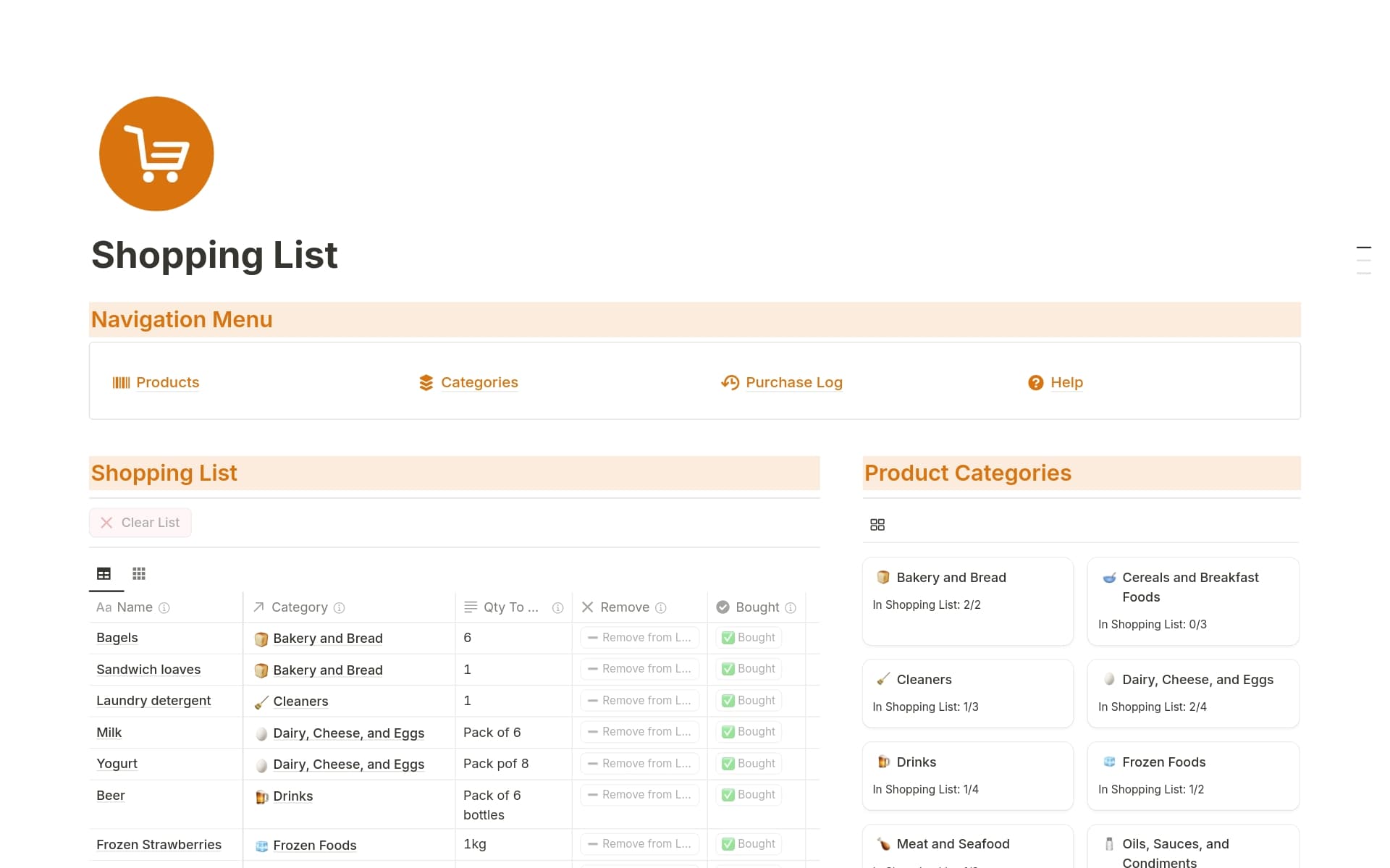Mark Yogurt as Bought
This screenshot has width=1390, height=868.
point(749,764)
